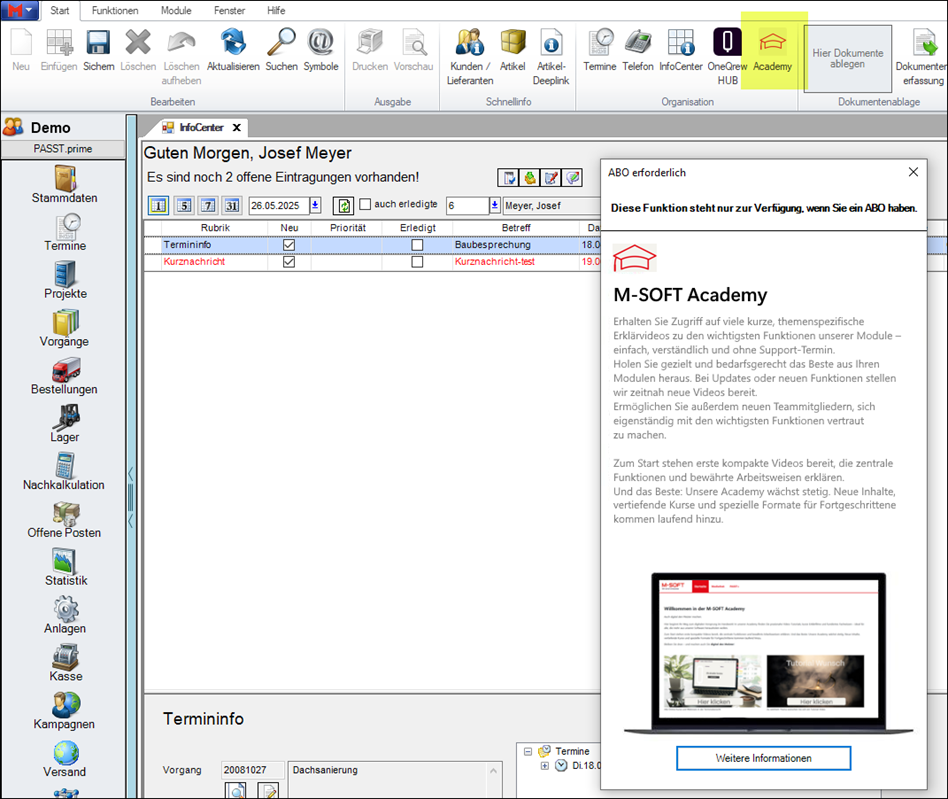
Task: Open Vorgänge module in sidebar
Action: (x=64, y=328)
